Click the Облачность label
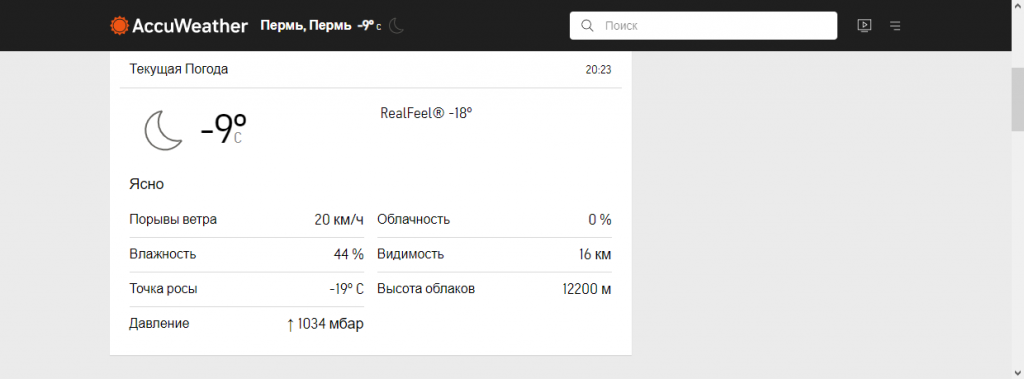1024x379 pixels. click(414, 220)
